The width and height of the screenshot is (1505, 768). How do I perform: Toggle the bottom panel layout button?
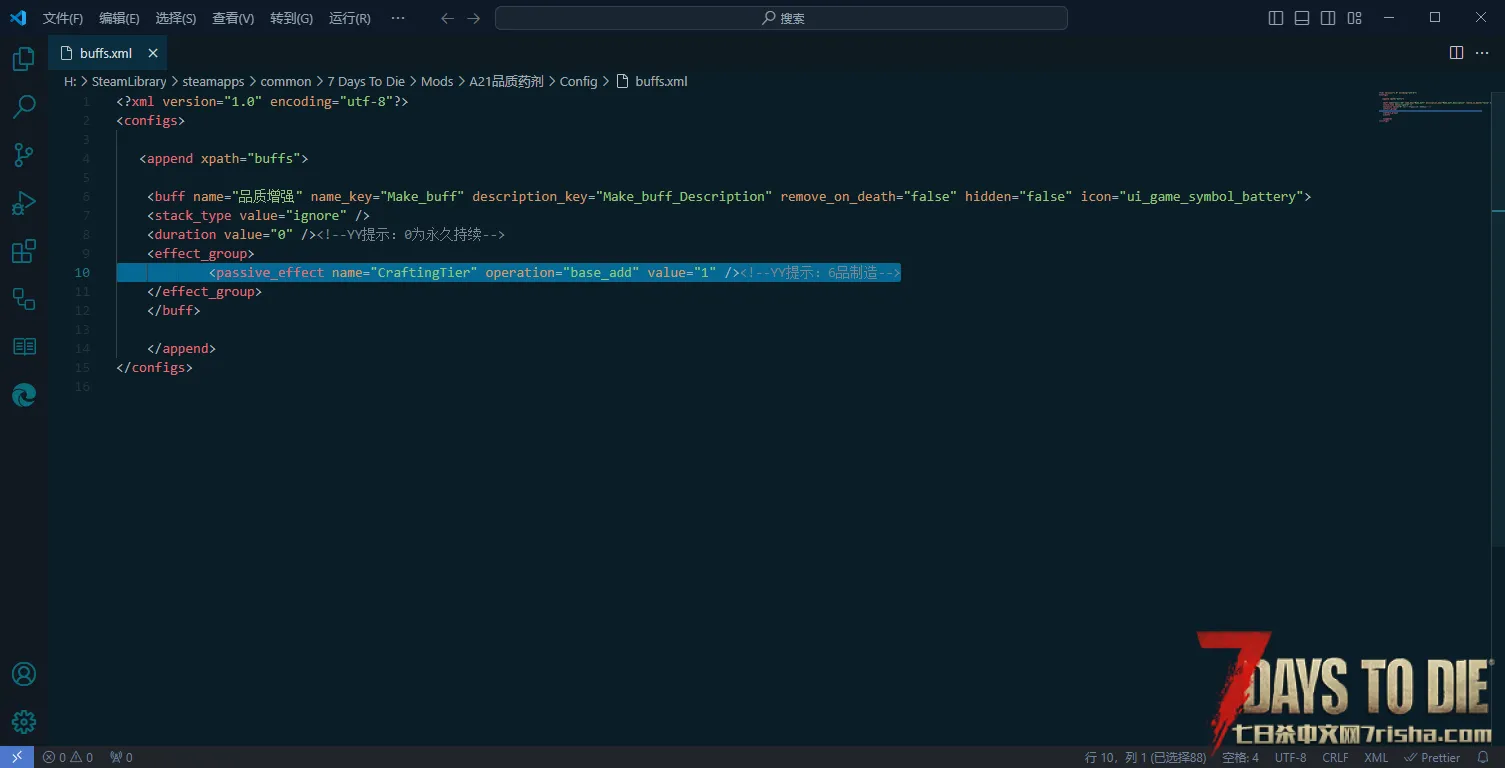tap(1302, 18)
